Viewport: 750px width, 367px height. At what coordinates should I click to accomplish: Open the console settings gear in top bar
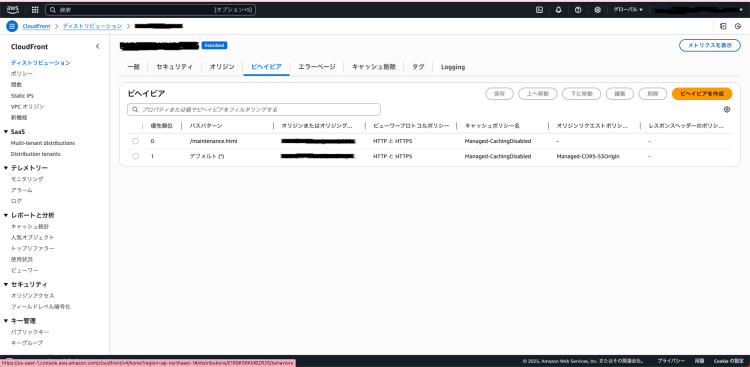click(597, 10)
